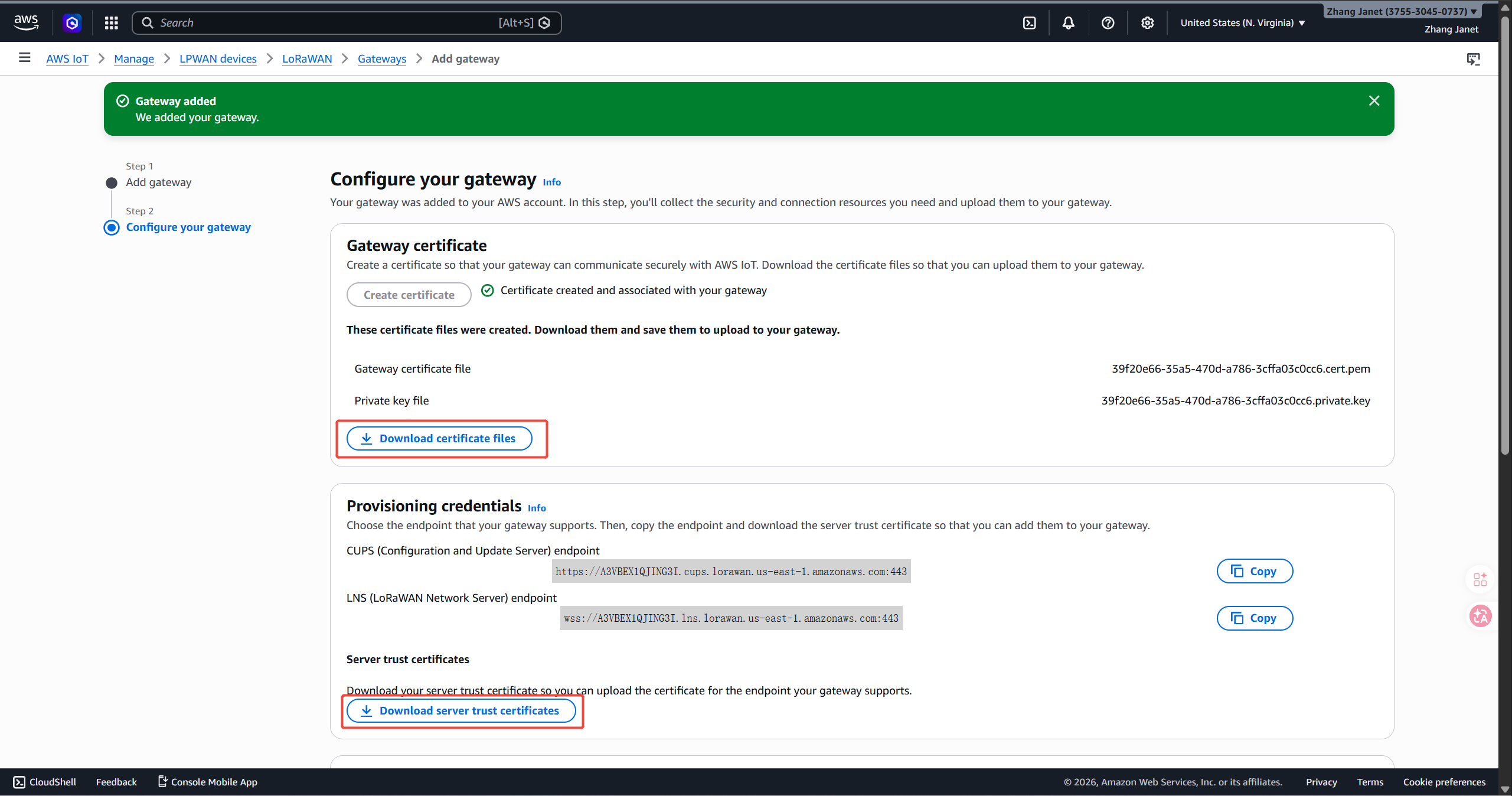The height and width of the screenshot is (796, 1512).
Task: Copy the LNS endpoint URL
Action: point(1255,618)
